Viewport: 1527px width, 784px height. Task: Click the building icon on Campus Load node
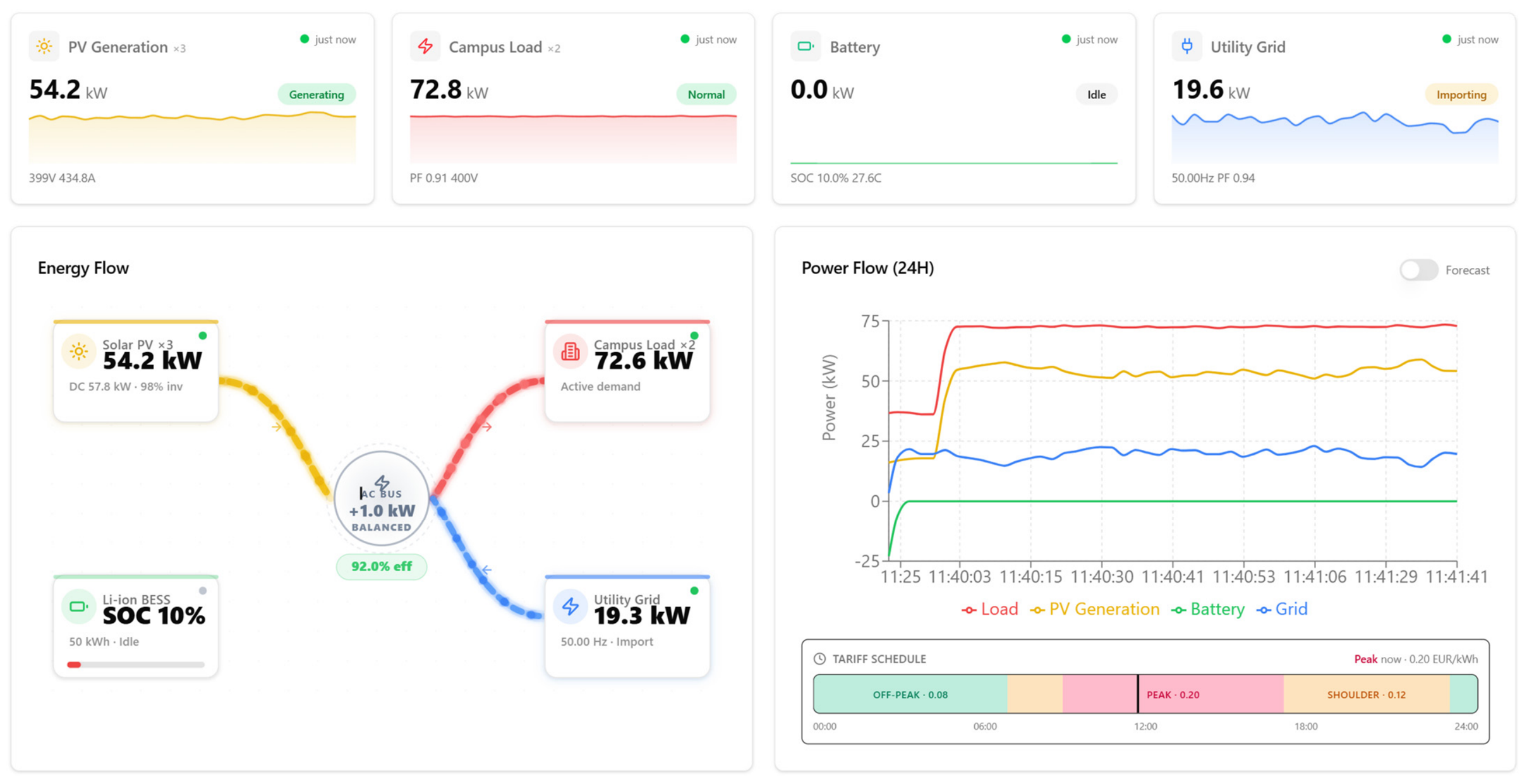pyautogui.click(x=570, y=351)
